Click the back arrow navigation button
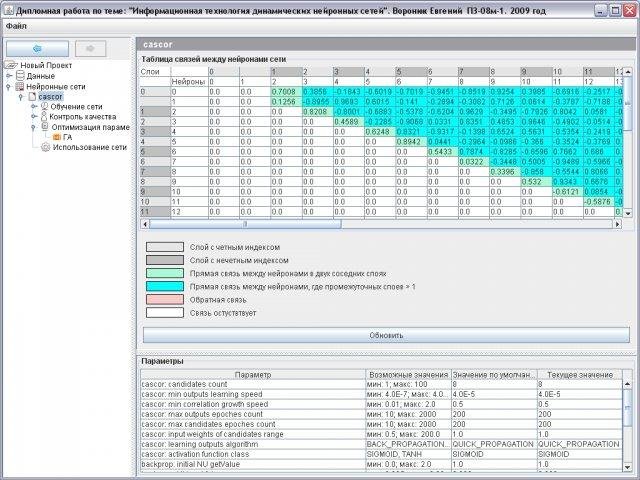640x480 pixels. click(36, 48)
